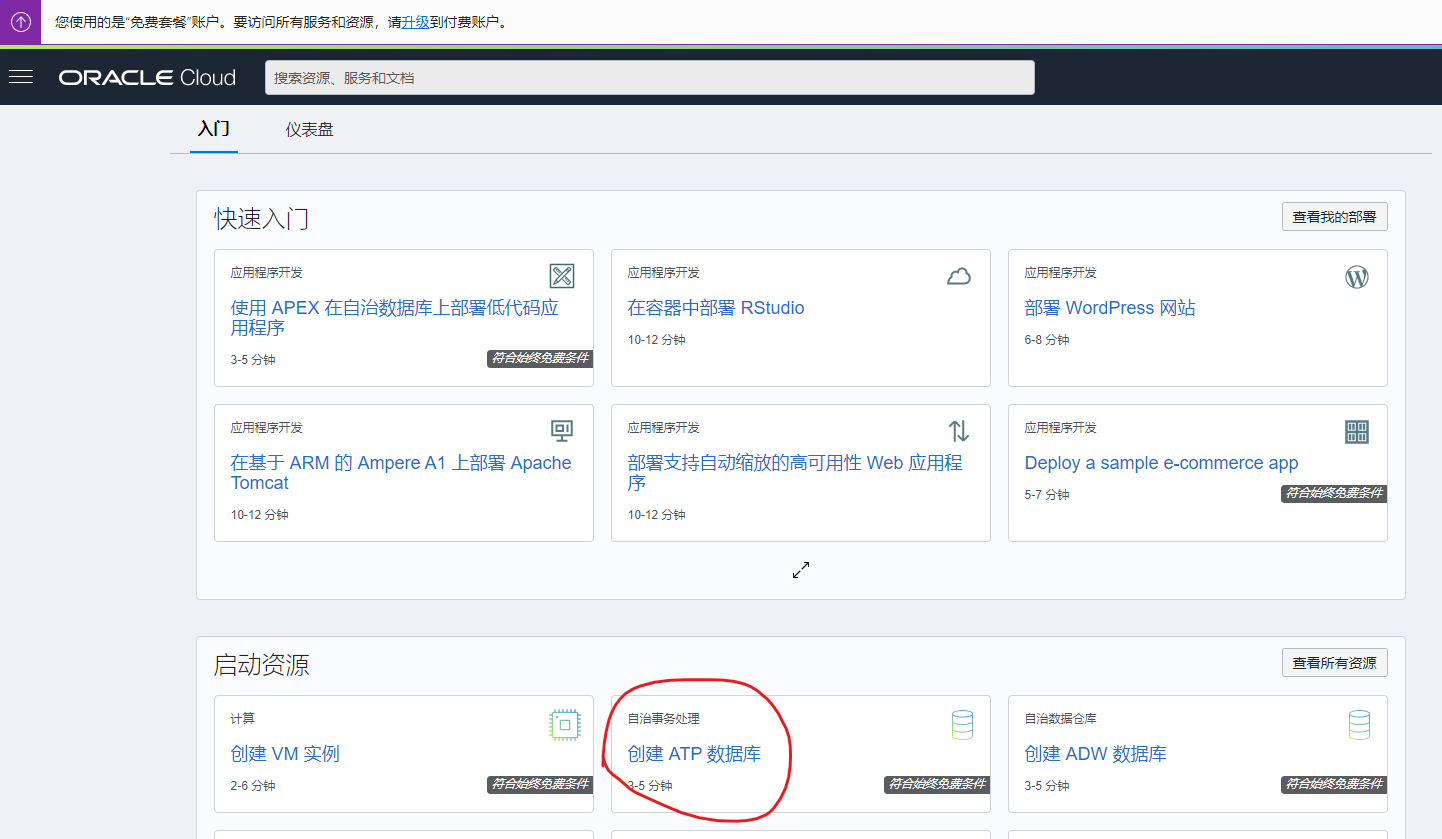
Task: Open 在容器中部署 RStudio link
Action: tap(716, 308)
